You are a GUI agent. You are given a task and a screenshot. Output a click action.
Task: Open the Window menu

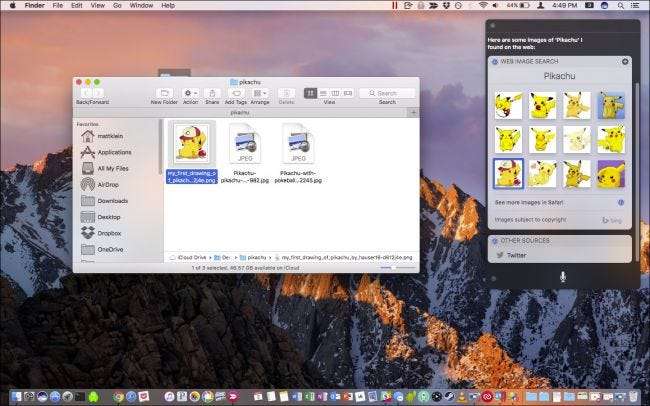click(x=141, y=5)
